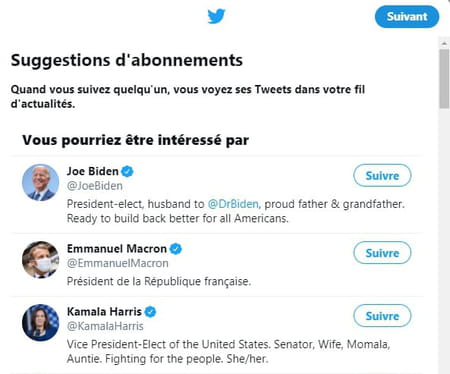Follow Joe Biden with Suivre button

382,175
